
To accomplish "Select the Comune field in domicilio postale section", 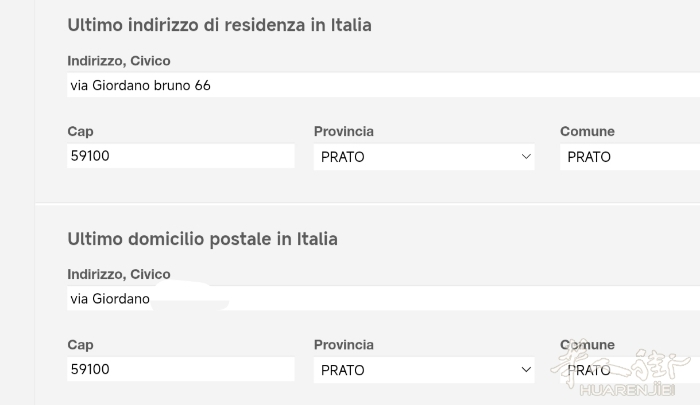I will click(x=630, y=370).
